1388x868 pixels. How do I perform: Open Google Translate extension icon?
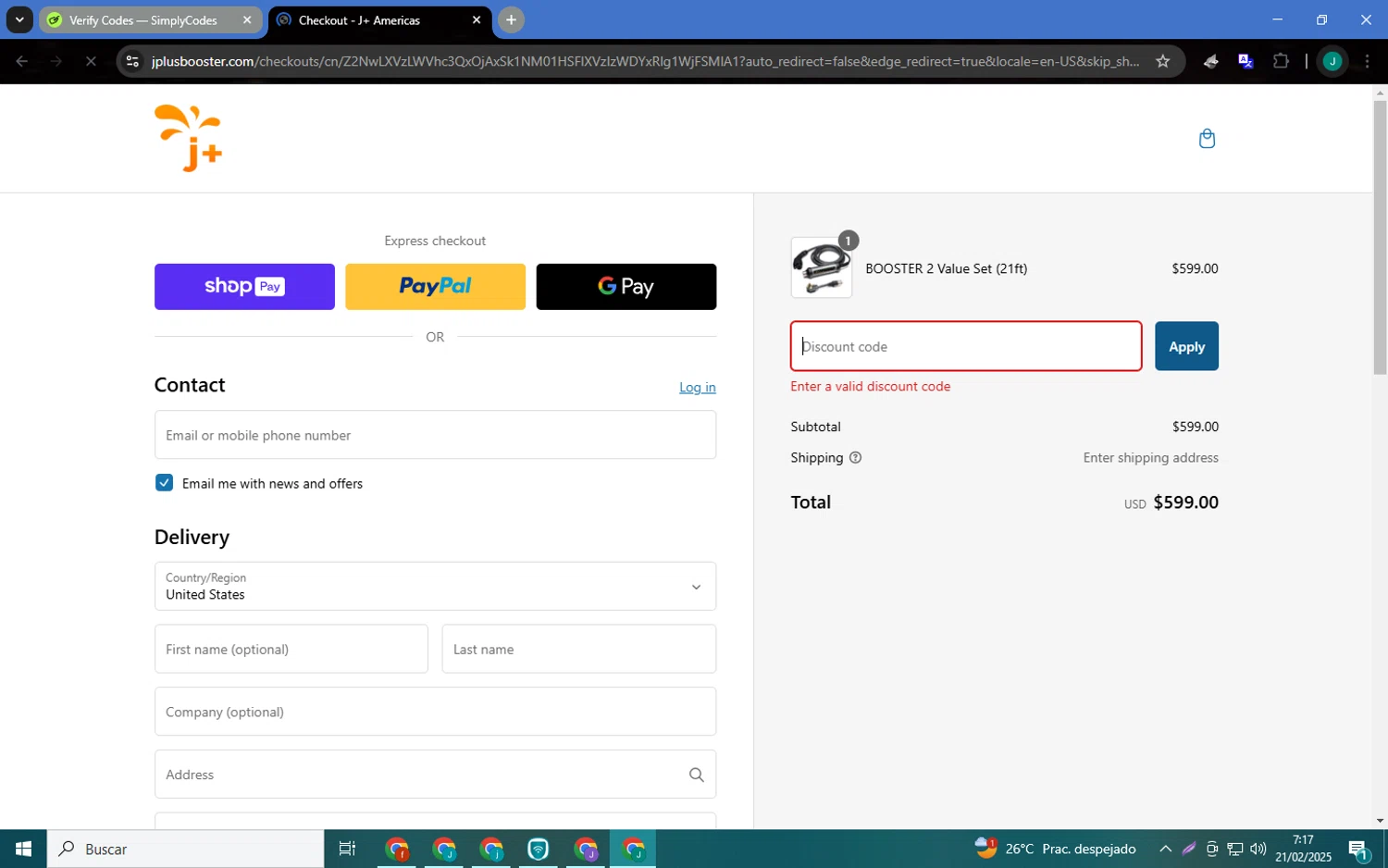tap(1245, 61)
